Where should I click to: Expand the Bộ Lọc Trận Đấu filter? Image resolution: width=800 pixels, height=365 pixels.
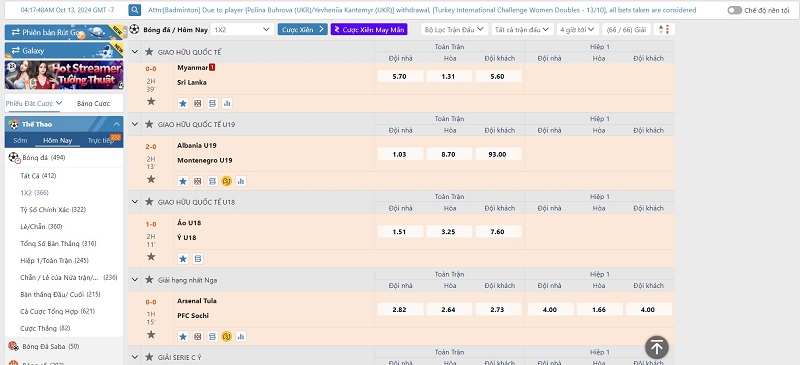point(455,30)
